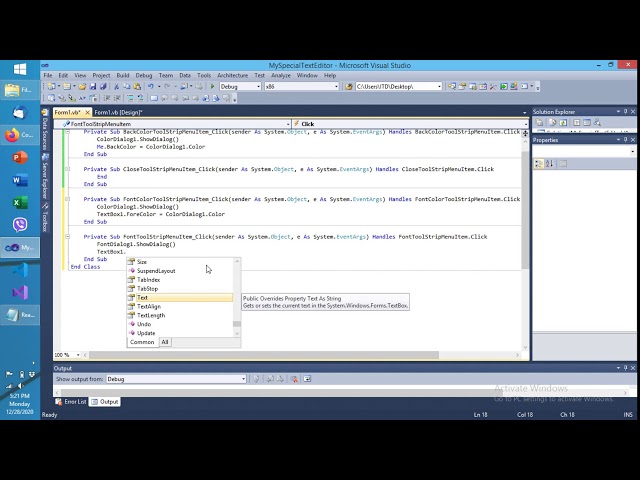Open the Analyze menu
The width and height of the screenshot is (640, 480).
point(281,76)
